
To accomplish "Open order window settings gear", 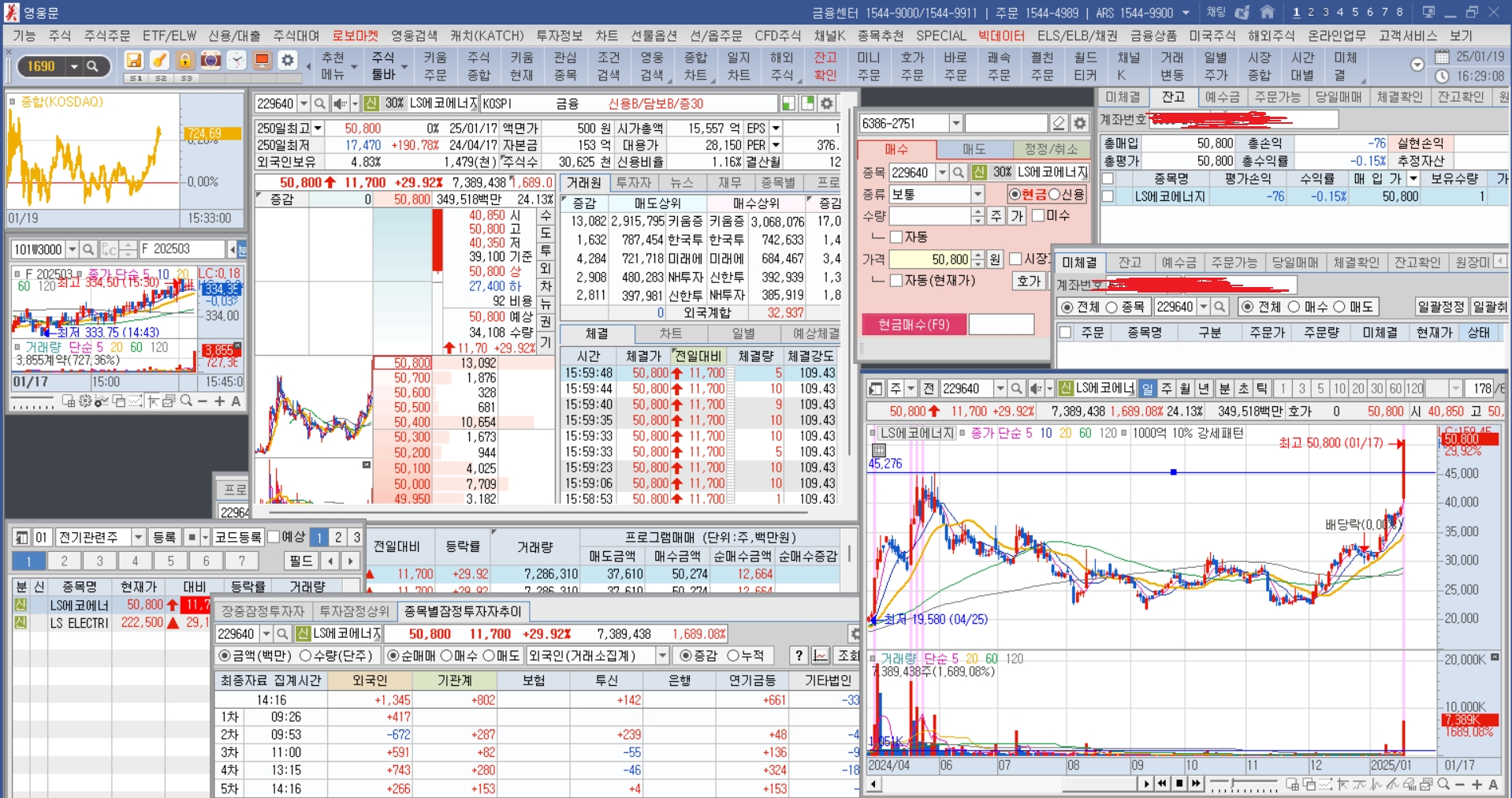I will click(1080, 123).
